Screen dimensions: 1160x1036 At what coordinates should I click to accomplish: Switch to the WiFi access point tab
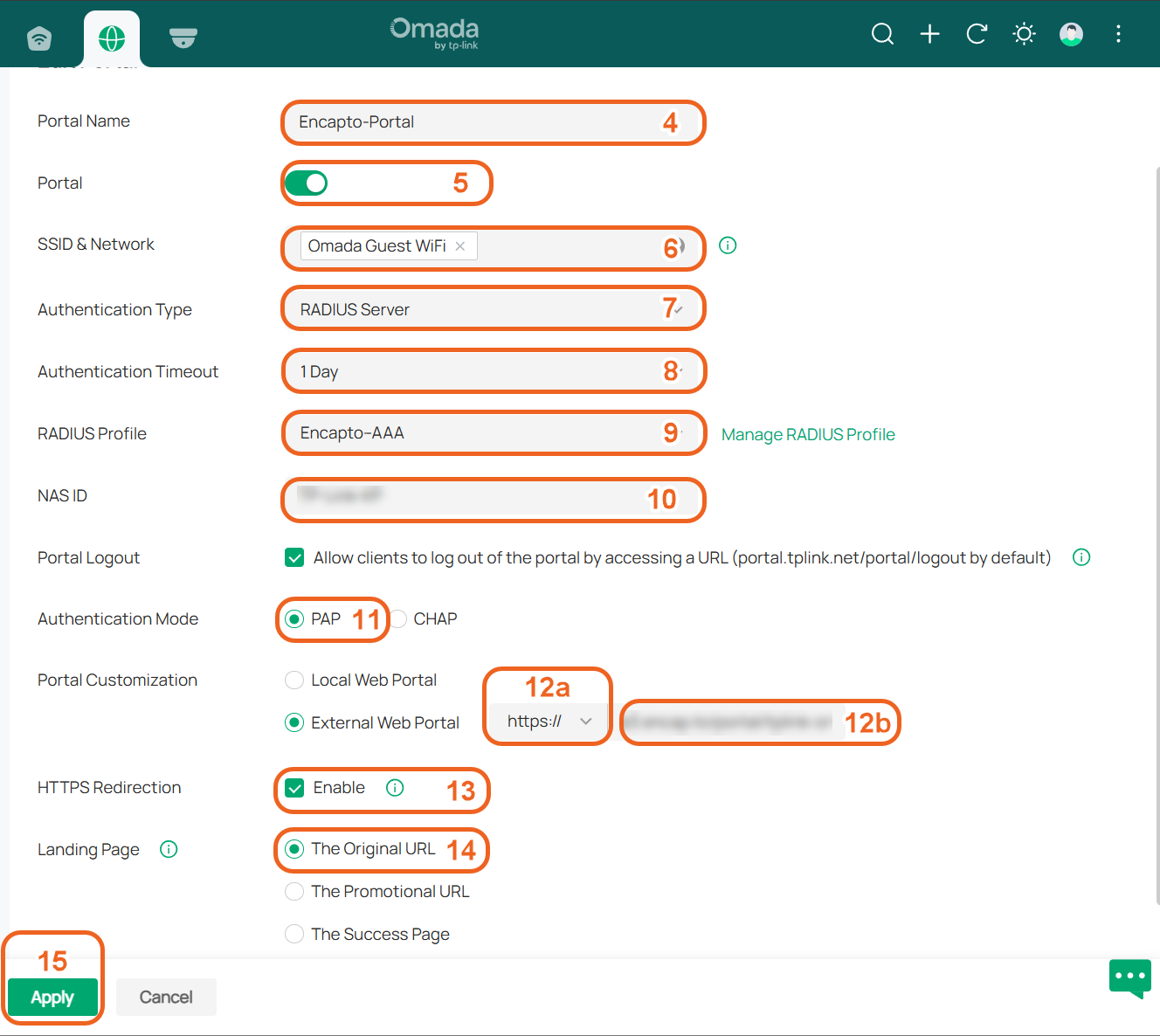pos(39,38)
